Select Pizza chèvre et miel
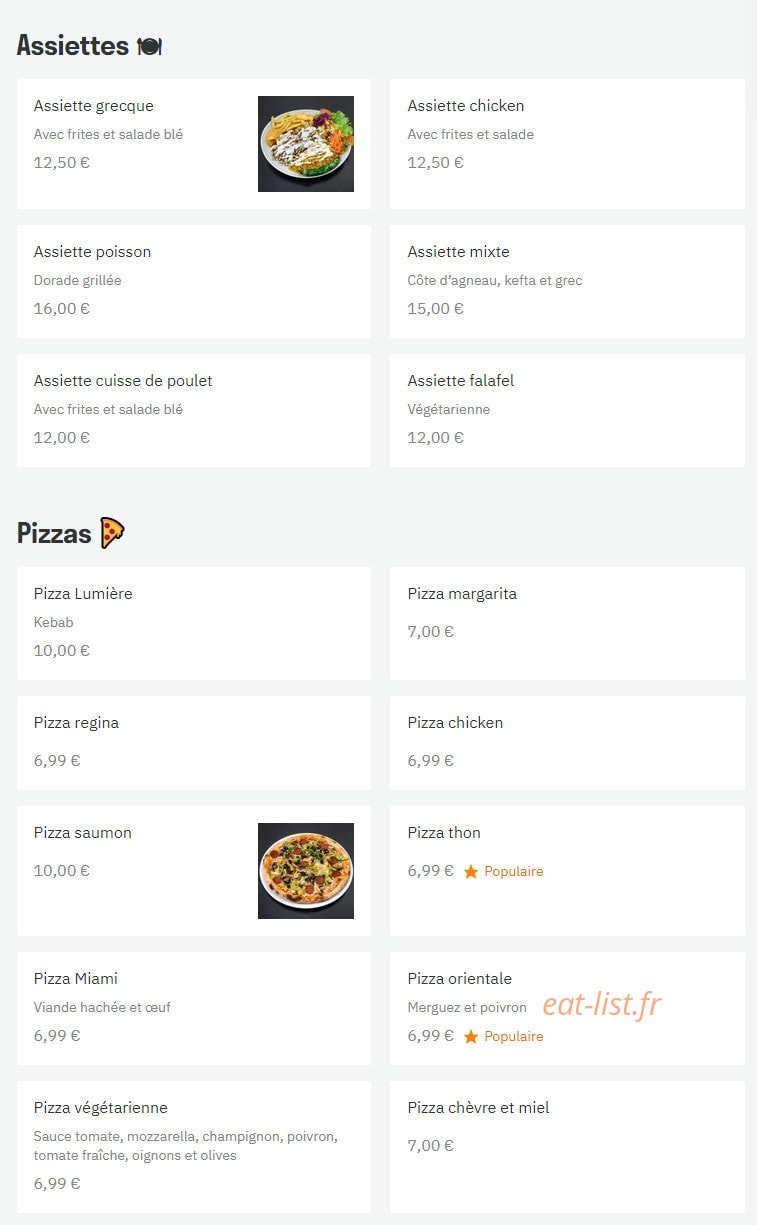757x1225 pixels. coord(567,1147)
